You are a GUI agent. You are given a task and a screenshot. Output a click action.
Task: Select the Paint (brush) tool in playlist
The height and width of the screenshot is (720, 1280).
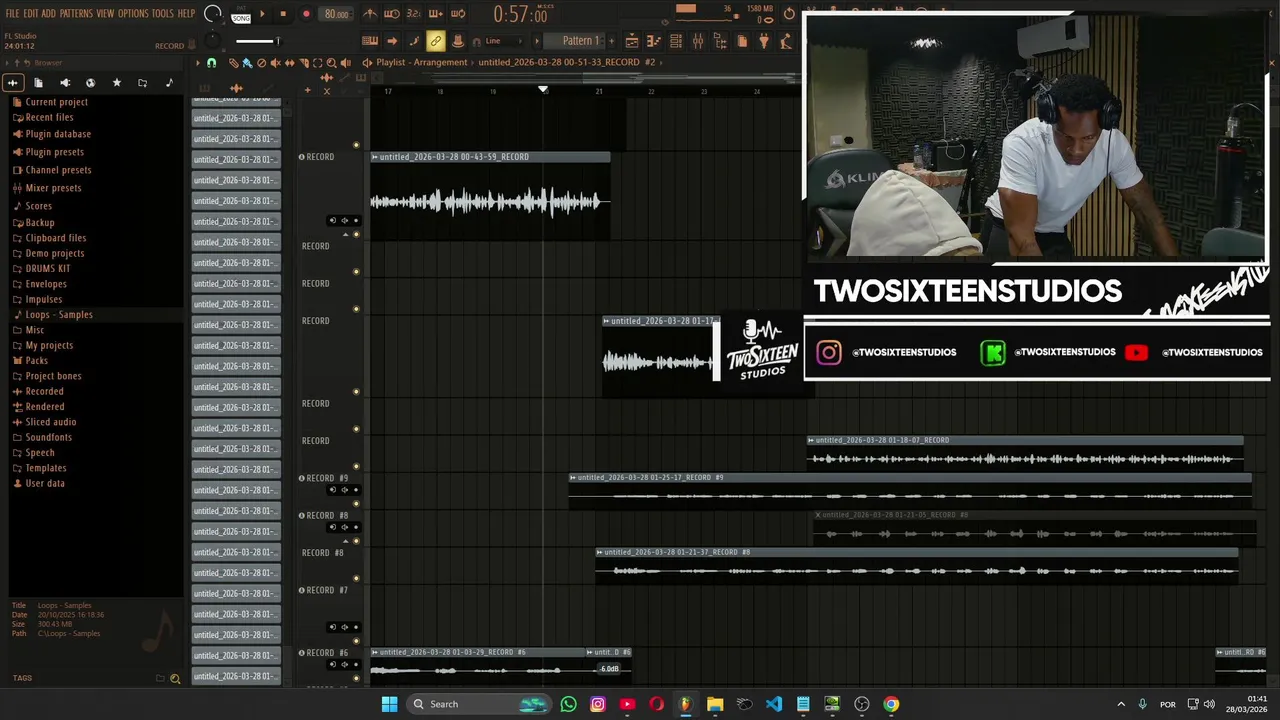coord(247,63)
